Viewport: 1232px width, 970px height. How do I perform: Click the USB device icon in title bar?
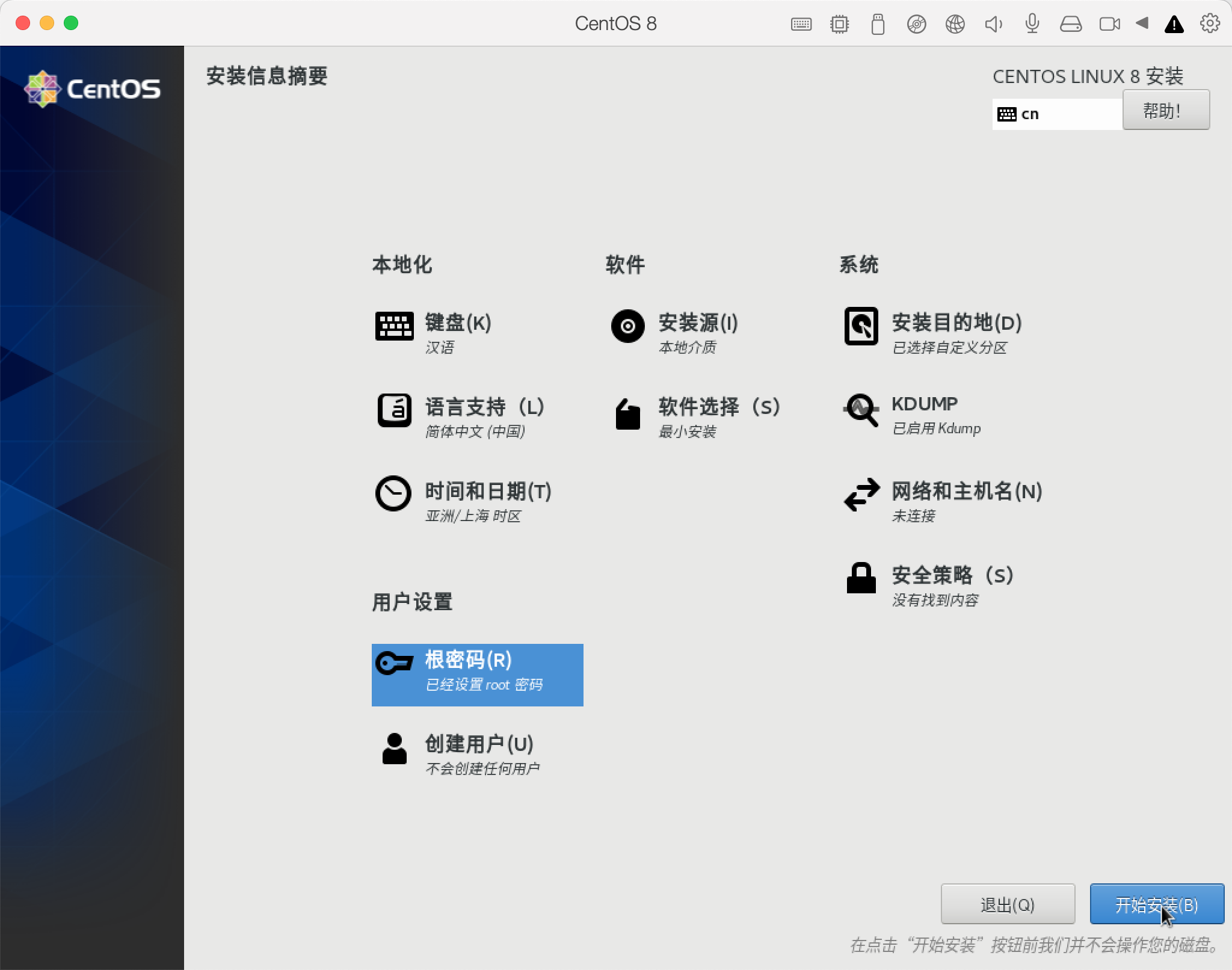[878, 24]
